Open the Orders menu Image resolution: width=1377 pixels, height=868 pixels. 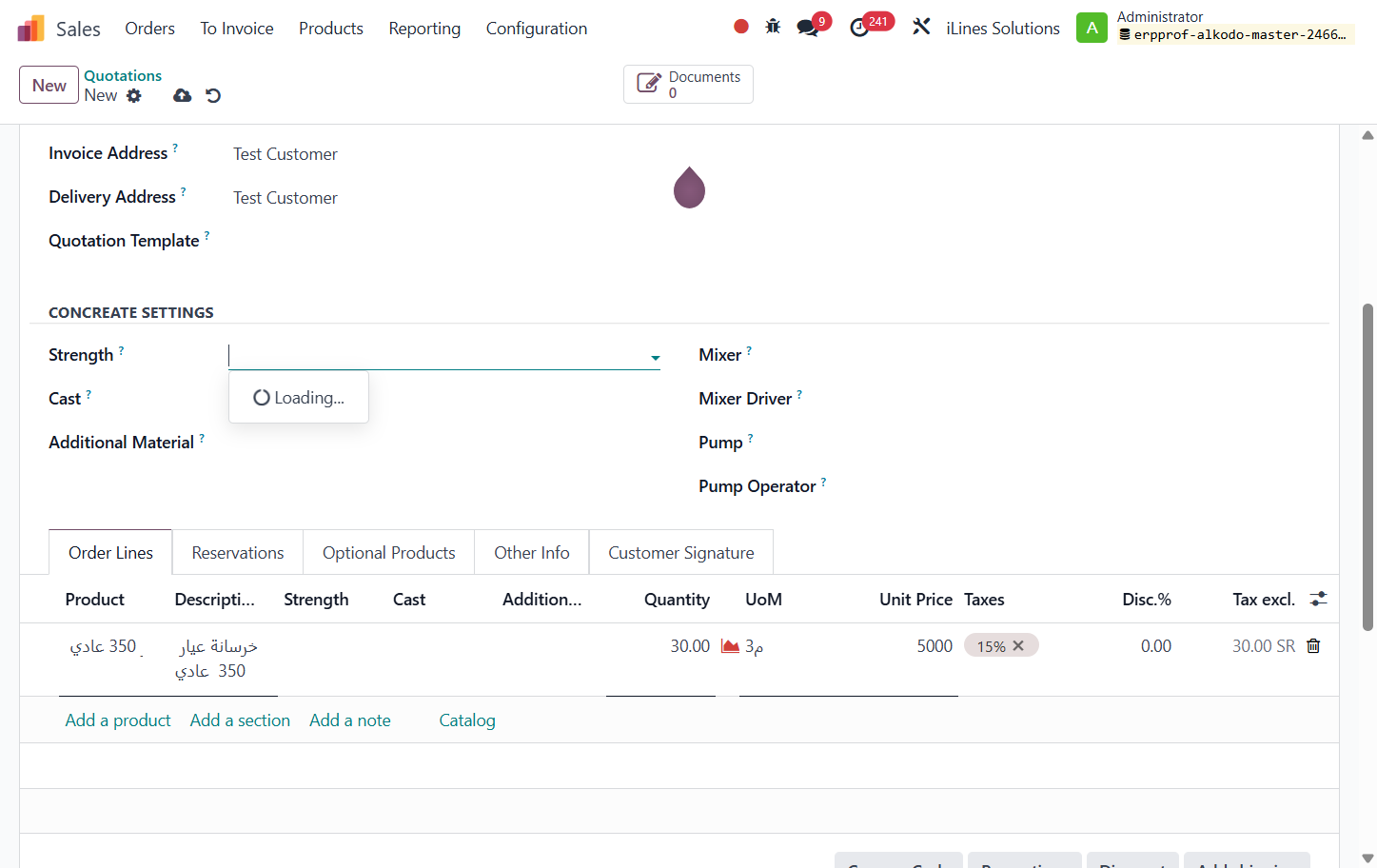pyautogui.click(x=150, y=29)
